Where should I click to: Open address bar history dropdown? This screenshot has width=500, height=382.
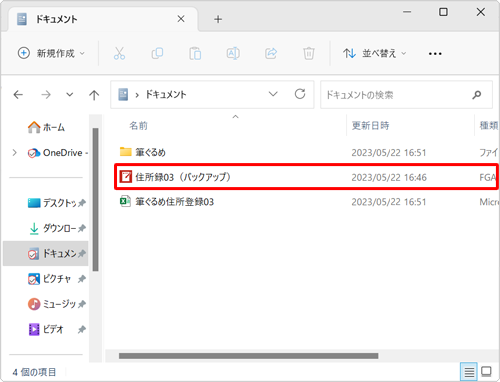273,94
